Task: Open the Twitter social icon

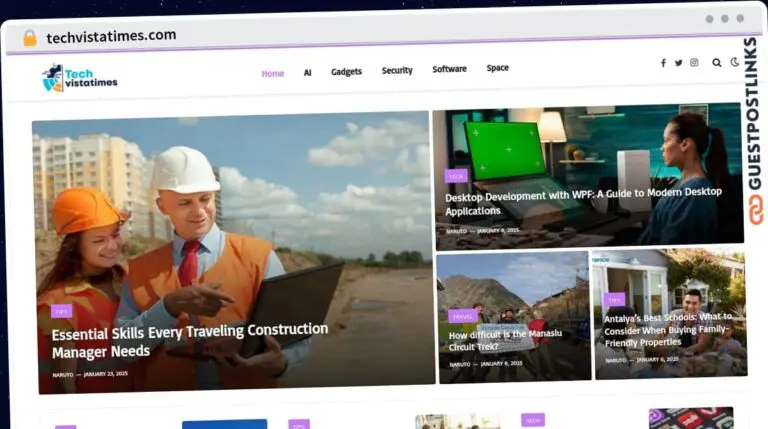Action: 678,63
